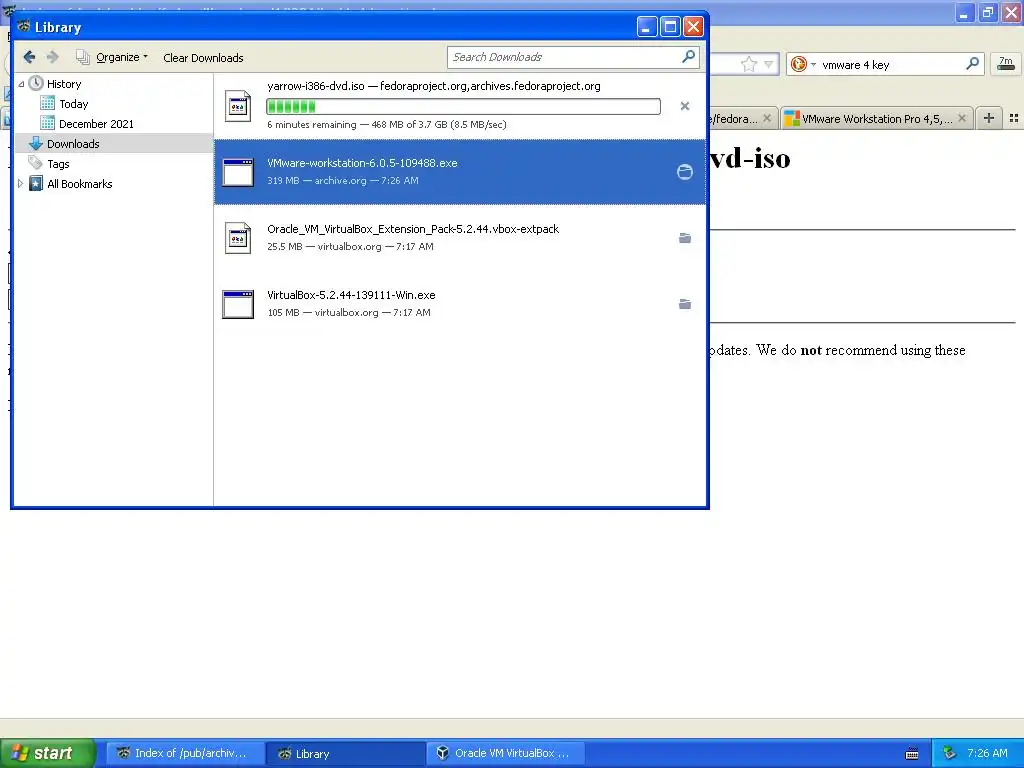Switch to Oracle VM VirtualBox taskbar window
The height and width of the screenshot is (768, 1024).
coord(505,754)
